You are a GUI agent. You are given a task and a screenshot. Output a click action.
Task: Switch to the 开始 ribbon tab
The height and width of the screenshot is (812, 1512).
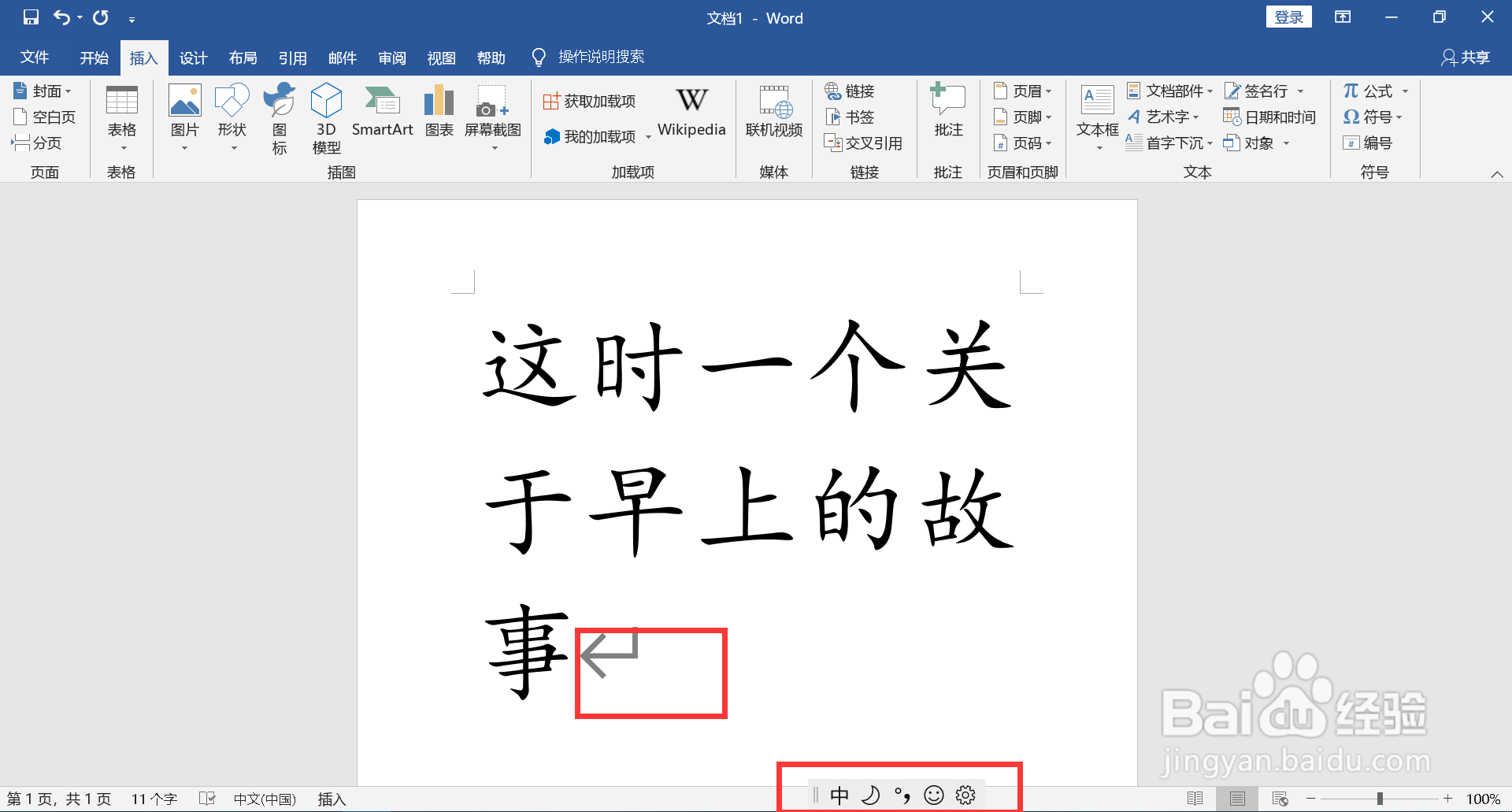(x=94, y=57)
